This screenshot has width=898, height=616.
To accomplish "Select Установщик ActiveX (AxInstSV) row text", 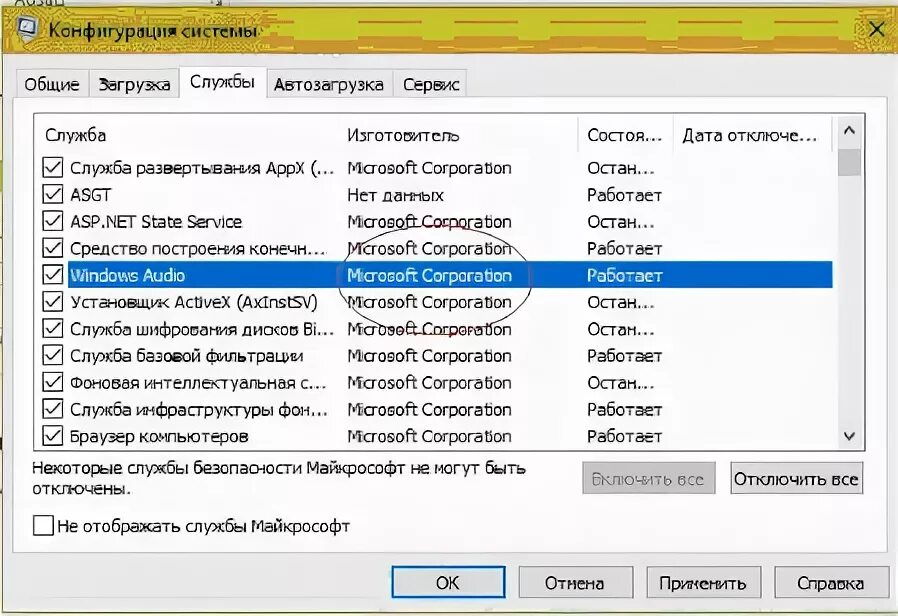I will click(x=194, y=302).
